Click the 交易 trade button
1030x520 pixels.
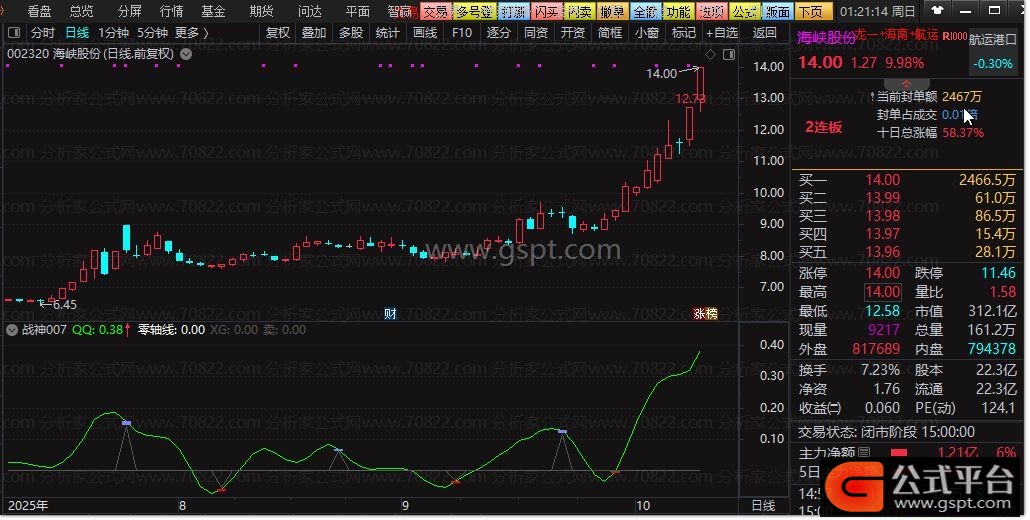pos(434,11)
